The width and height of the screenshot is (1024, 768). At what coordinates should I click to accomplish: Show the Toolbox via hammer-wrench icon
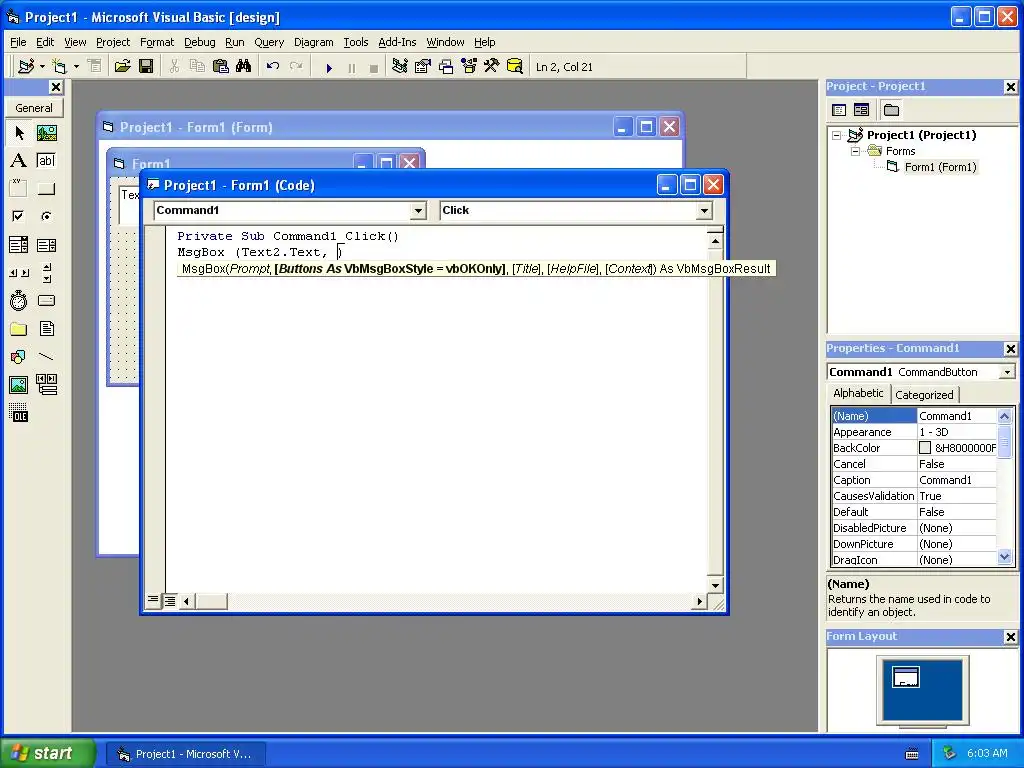492,67
